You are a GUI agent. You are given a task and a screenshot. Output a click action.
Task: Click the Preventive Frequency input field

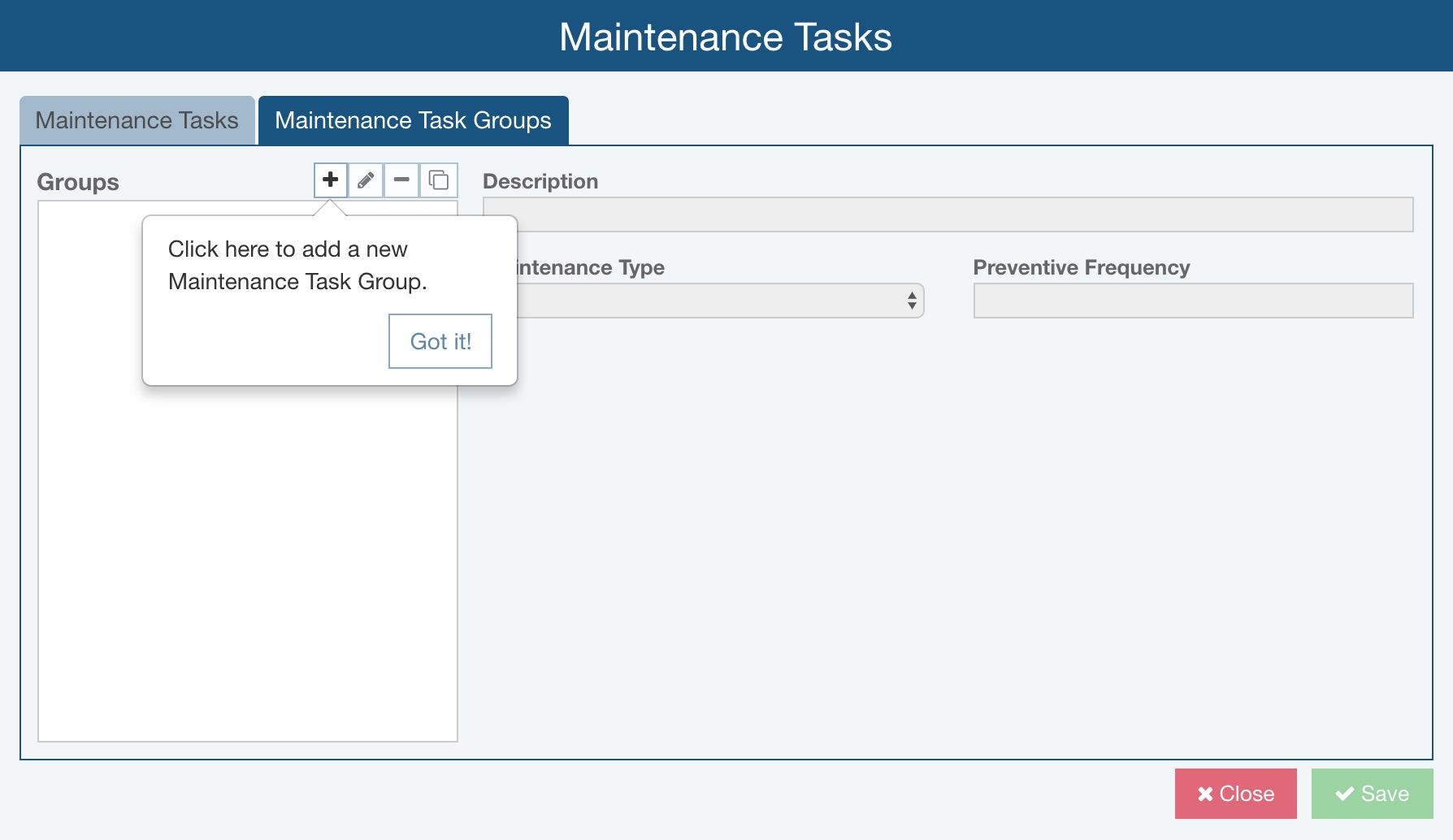[1192, 299]
